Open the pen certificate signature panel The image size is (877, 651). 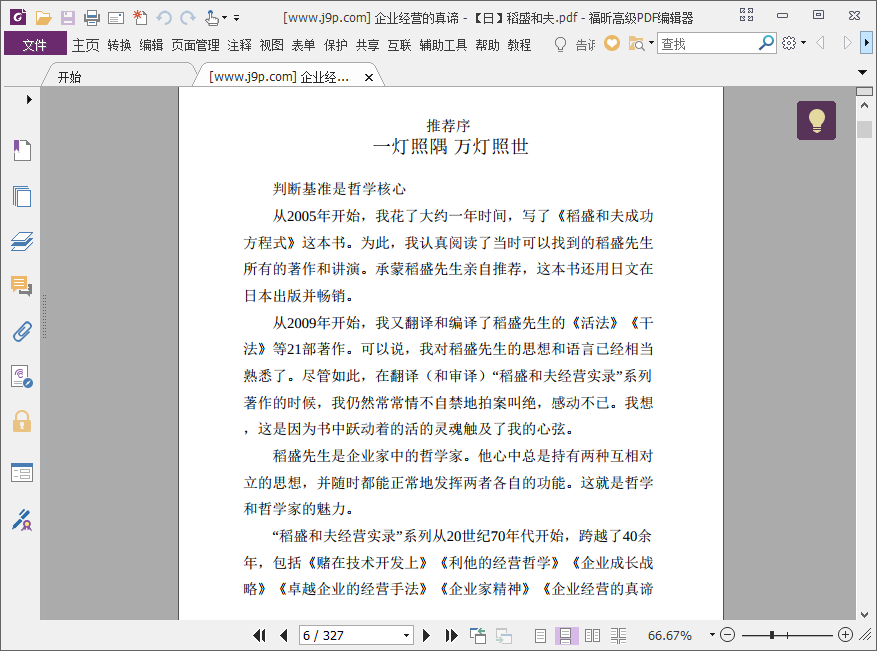(x=22, y=520)
